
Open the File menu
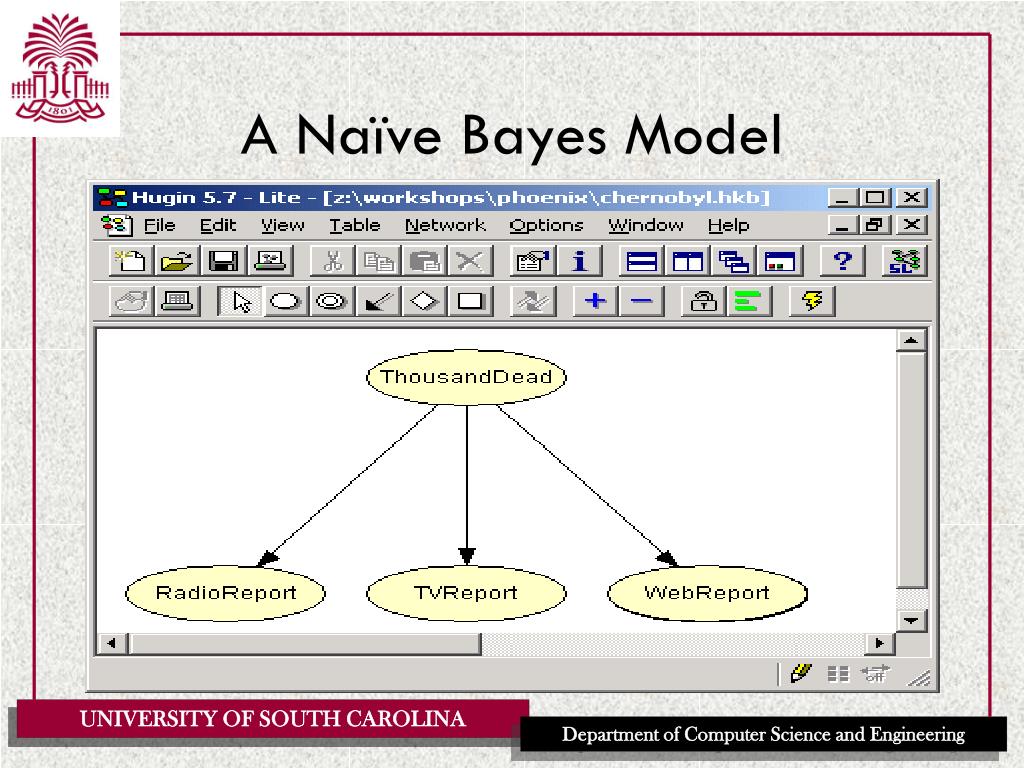159,225
